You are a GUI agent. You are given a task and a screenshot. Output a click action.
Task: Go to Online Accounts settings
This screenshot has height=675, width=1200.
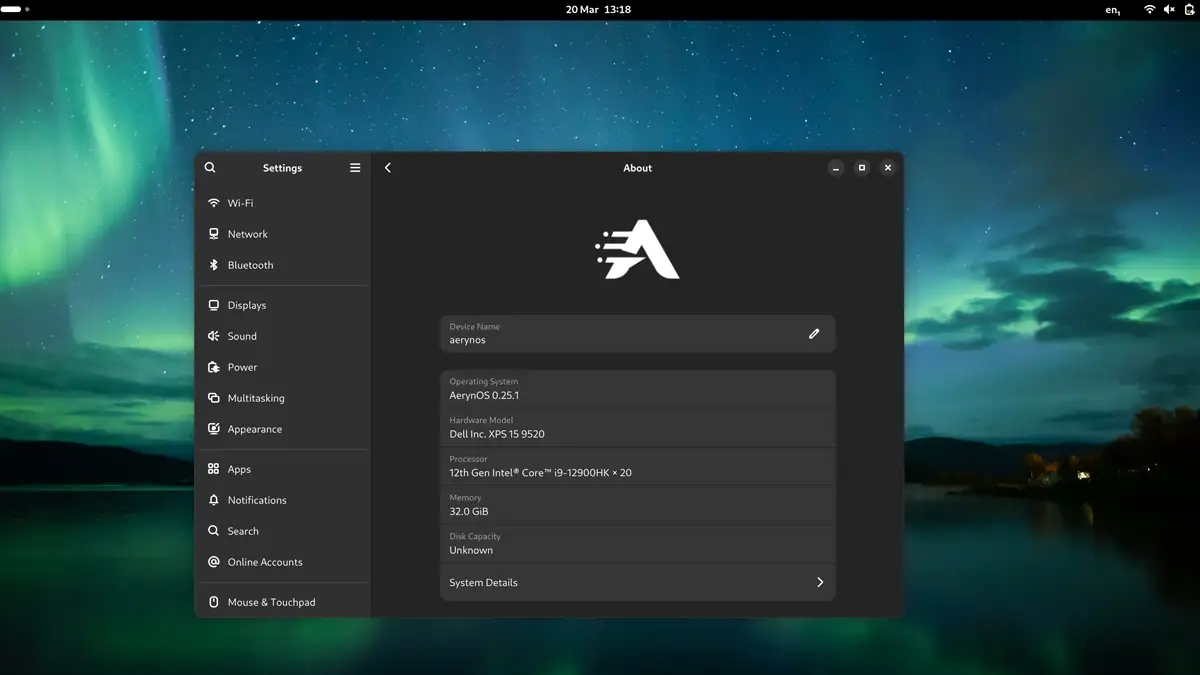tap(264, 562)
